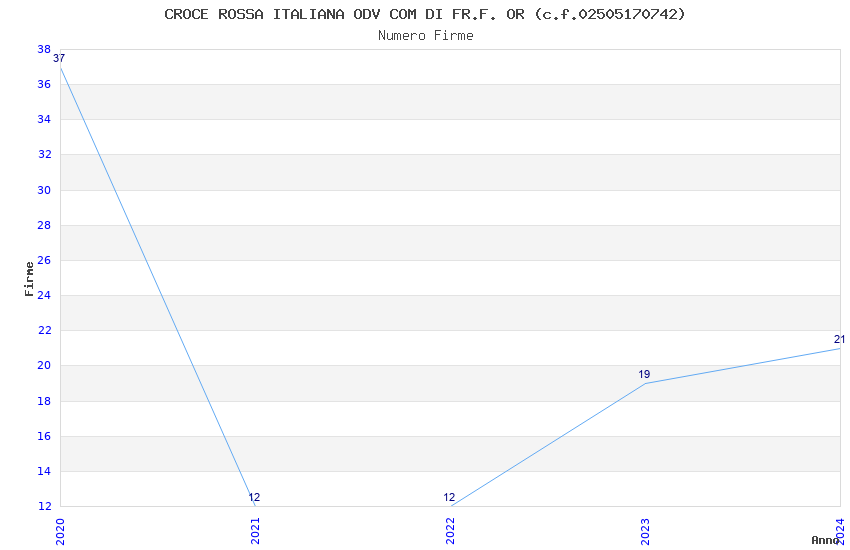This screenshot has height=550, width=850.
Task: Click the data label 12 above 2022
Action: (x=449, y=497)
